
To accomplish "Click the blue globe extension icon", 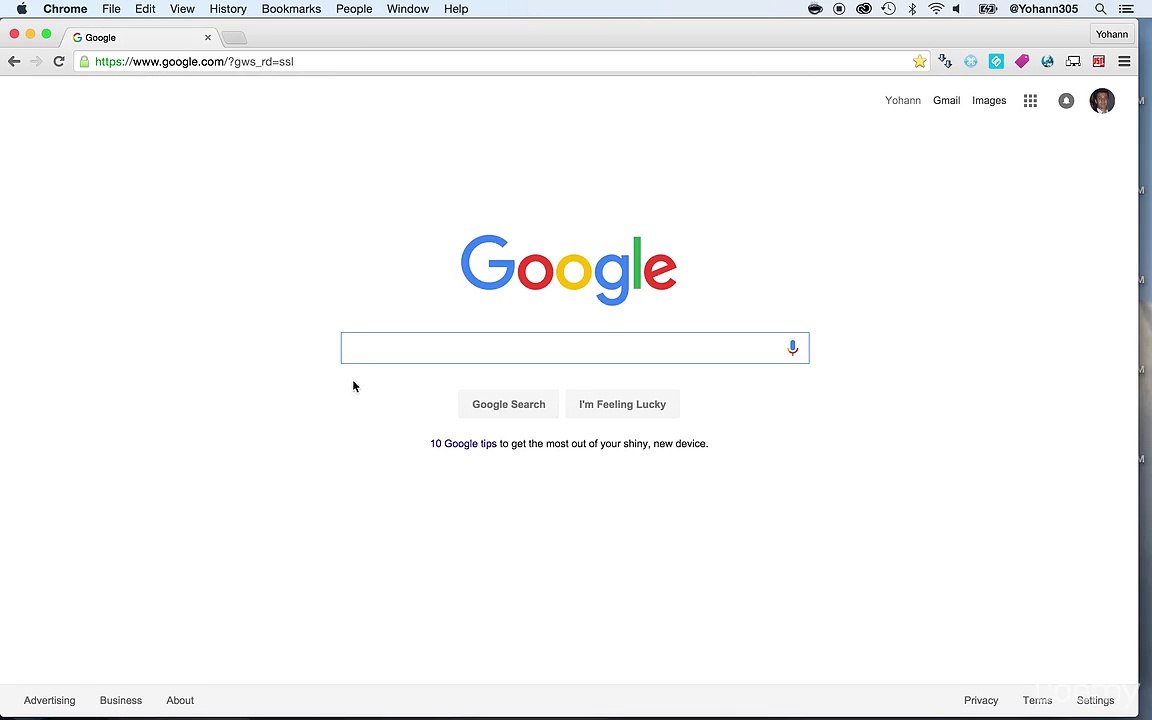I will coord(1048,62).
